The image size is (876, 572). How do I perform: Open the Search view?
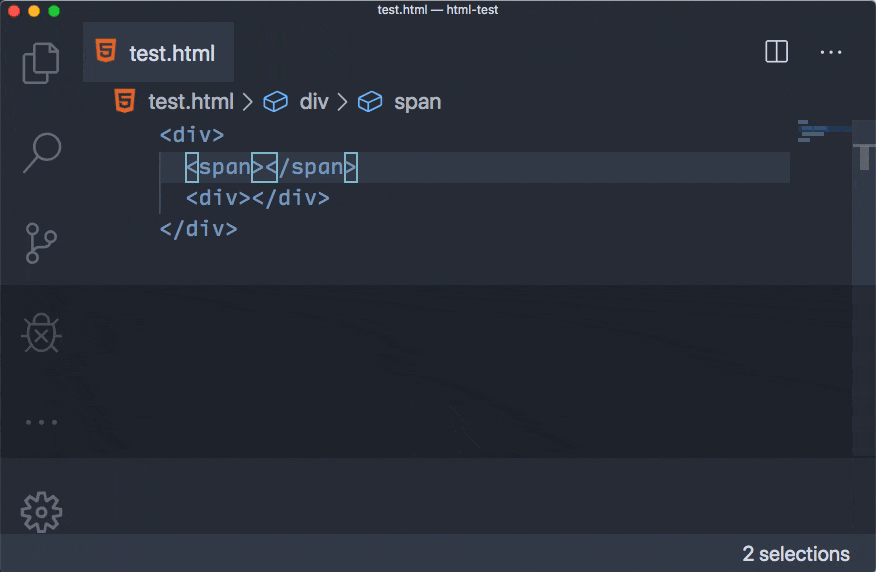[41, 152]
